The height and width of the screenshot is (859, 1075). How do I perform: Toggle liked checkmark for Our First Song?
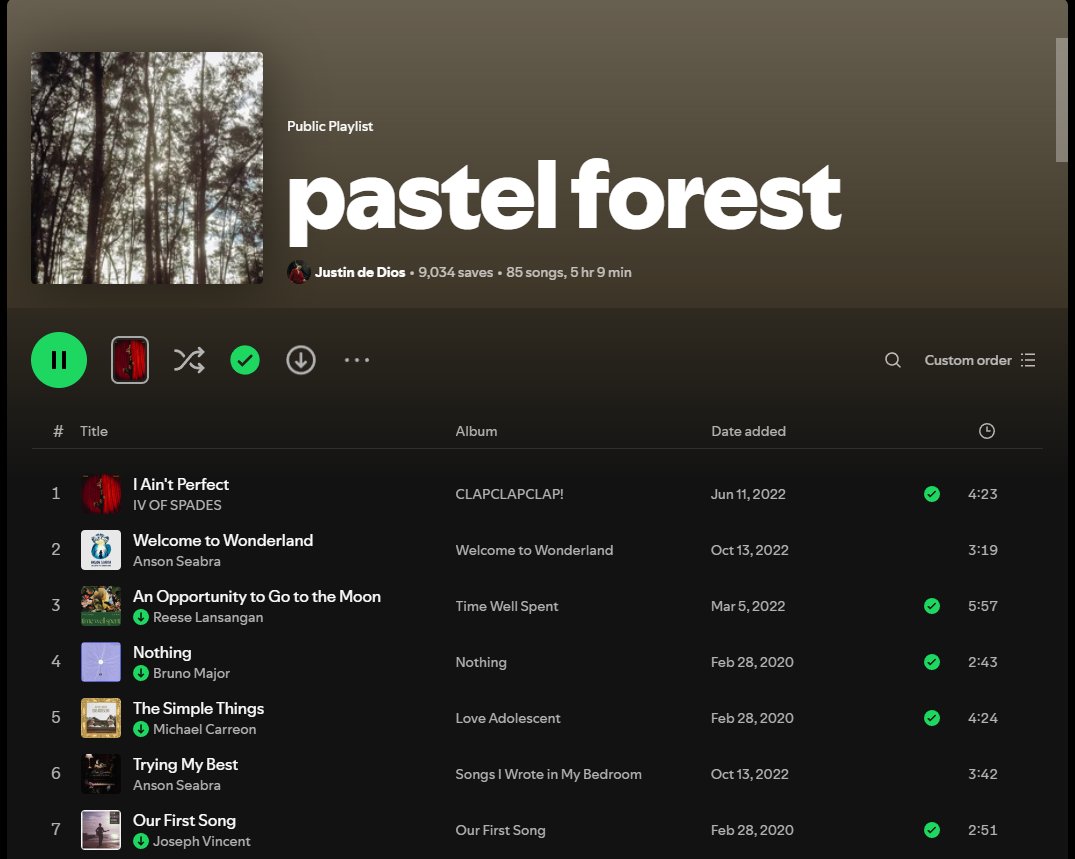932,830
